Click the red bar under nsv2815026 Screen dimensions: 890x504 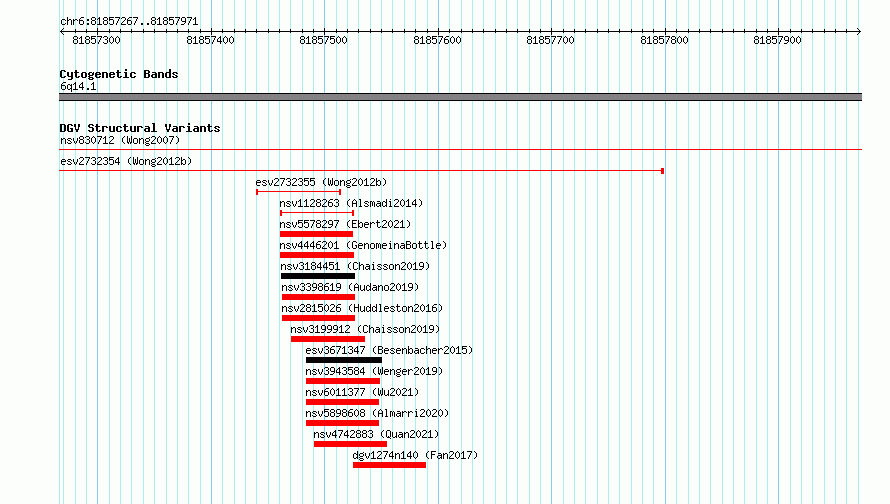[x=318, y=318]
